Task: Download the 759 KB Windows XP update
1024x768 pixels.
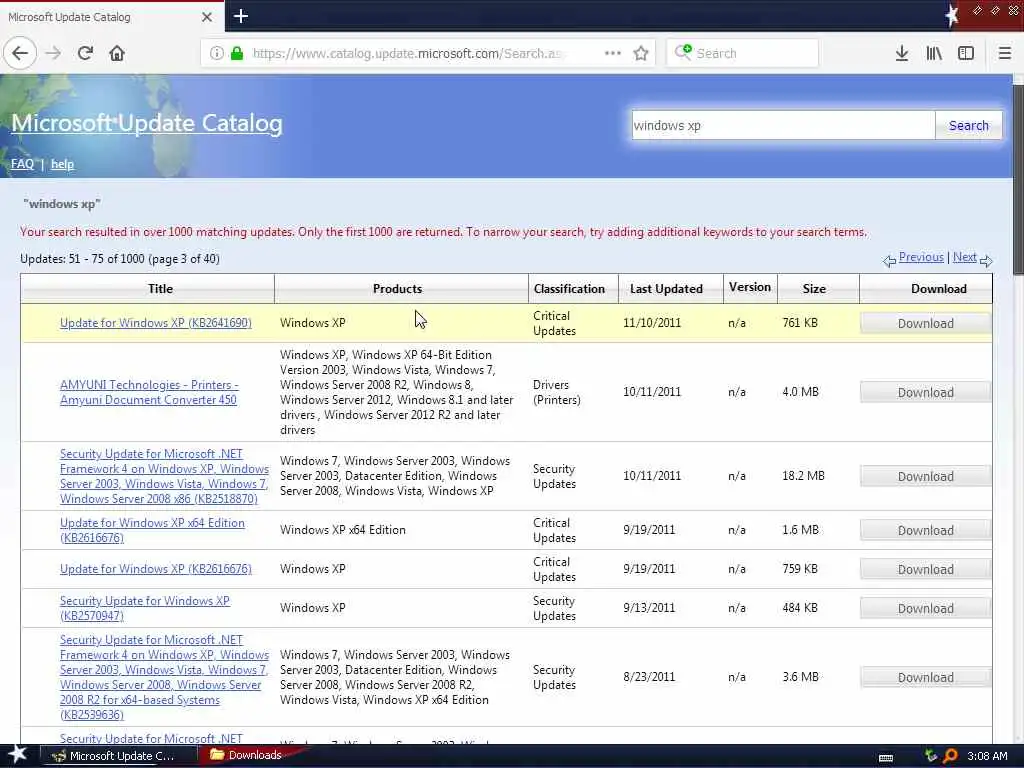Action: click(925, 569)
